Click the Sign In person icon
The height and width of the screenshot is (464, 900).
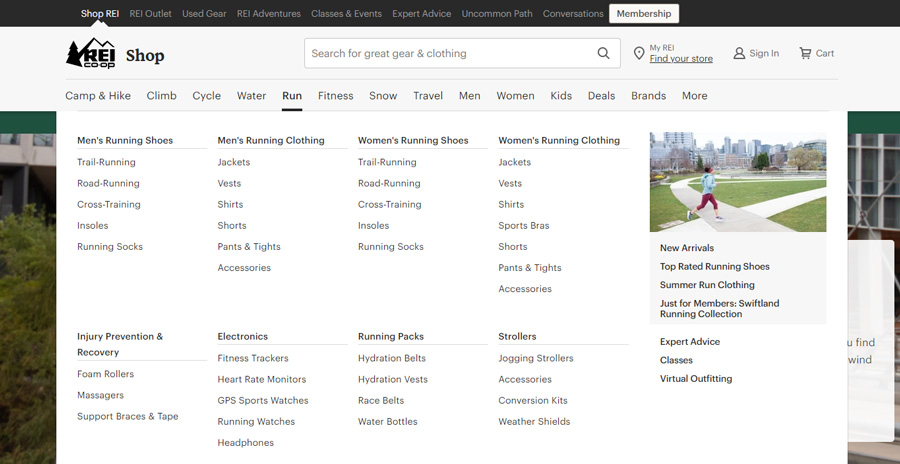[x=739, y=53]
